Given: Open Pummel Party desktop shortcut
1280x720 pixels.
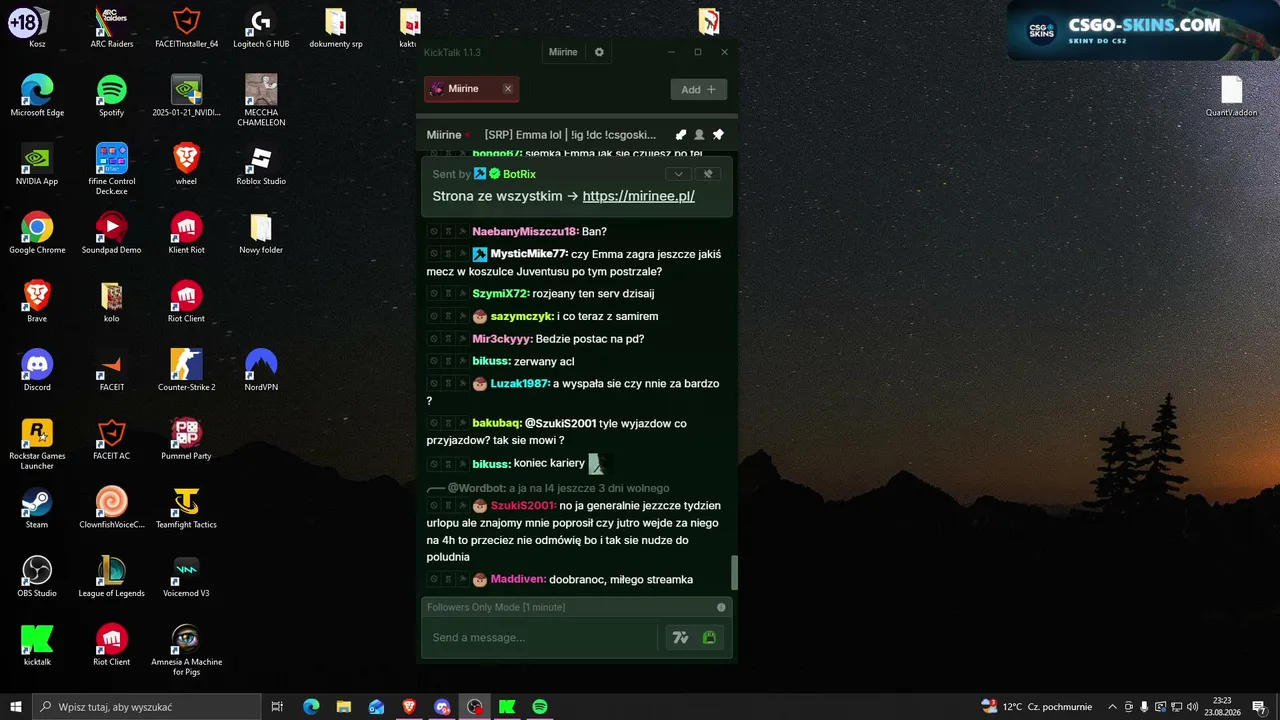Looking at the screenshot, I should point(186,439).
